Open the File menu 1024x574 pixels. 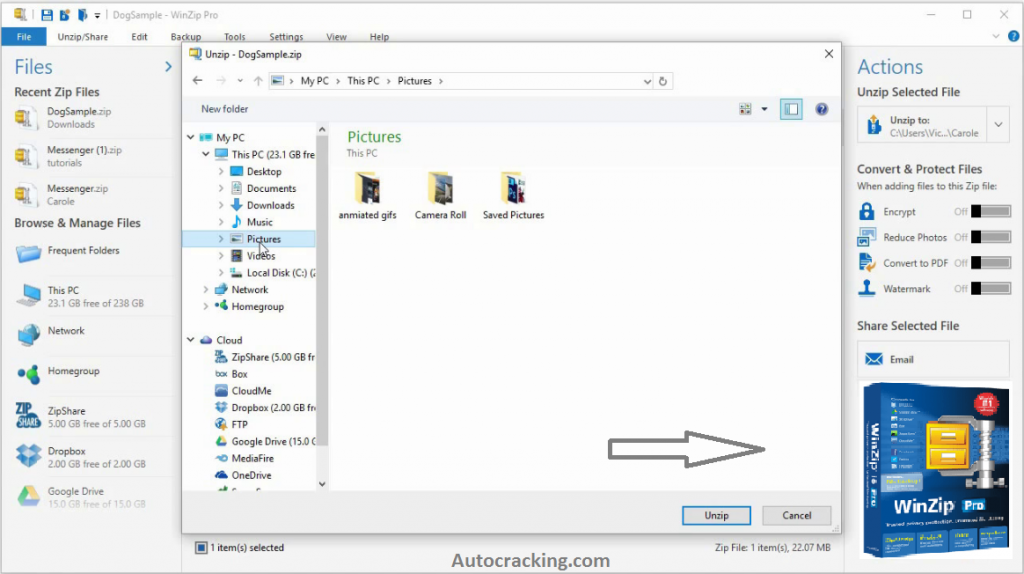tap(24, 37)
